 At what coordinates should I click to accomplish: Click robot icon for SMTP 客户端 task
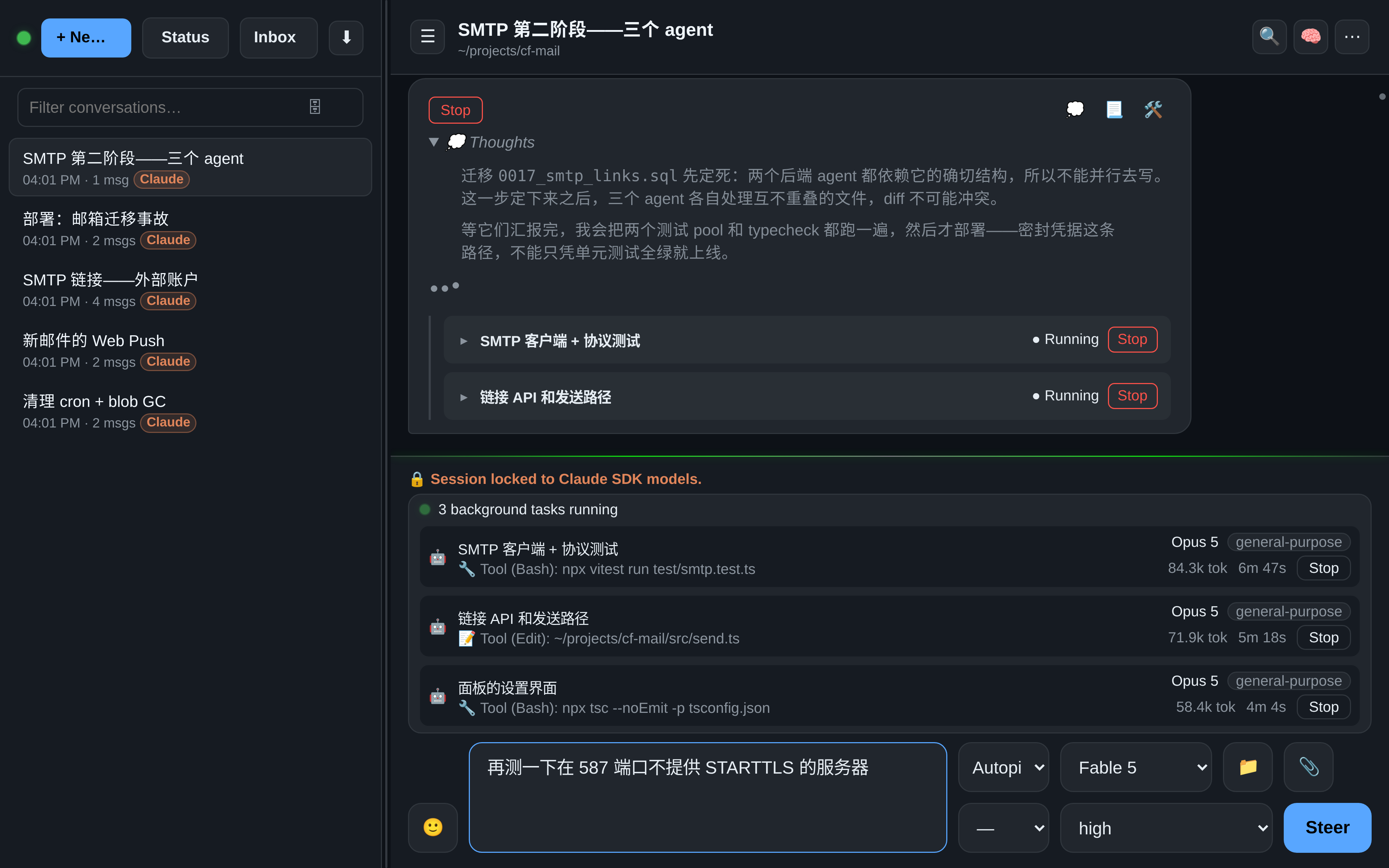tap(438, 557)
